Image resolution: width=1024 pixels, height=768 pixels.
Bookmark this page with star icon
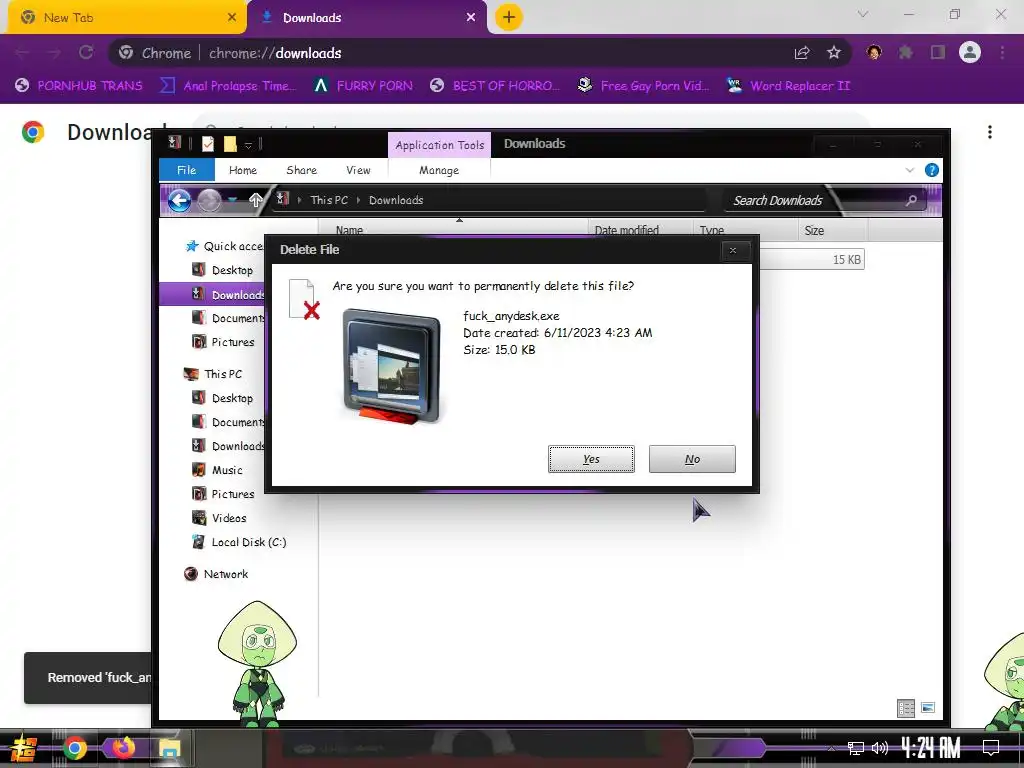pos(834,53)
